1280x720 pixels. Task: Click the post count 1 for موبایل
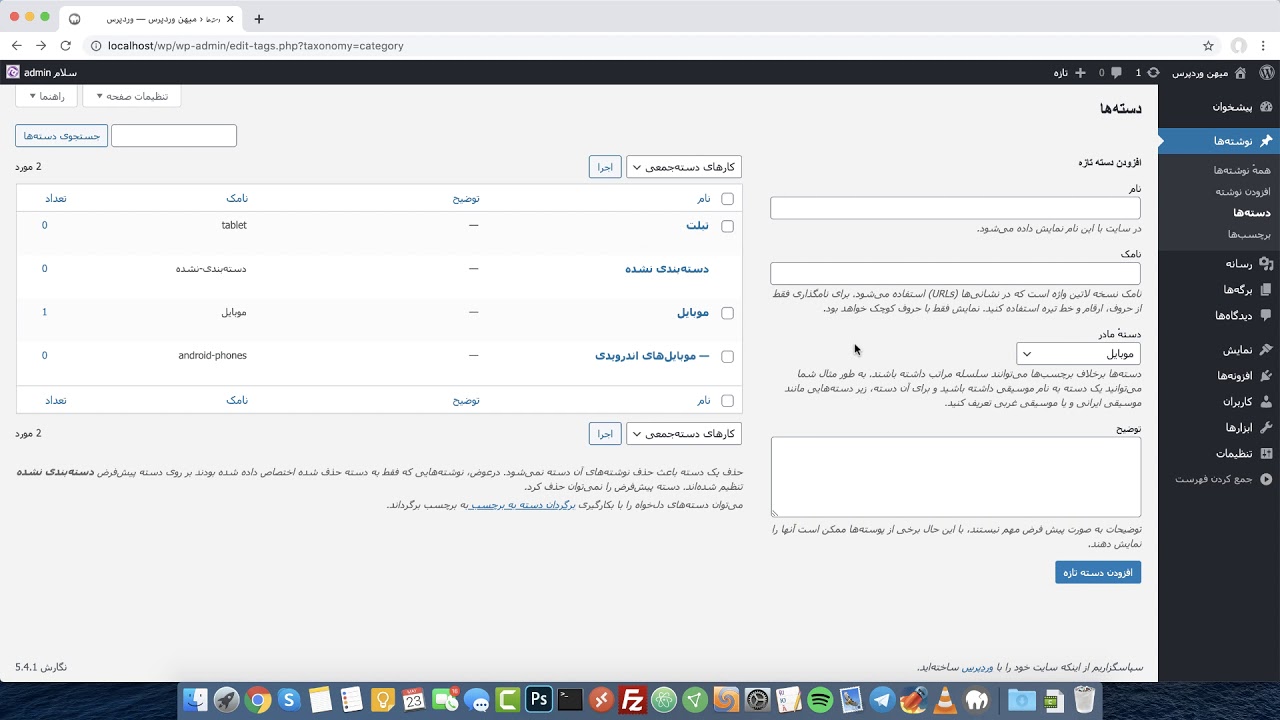44,312
